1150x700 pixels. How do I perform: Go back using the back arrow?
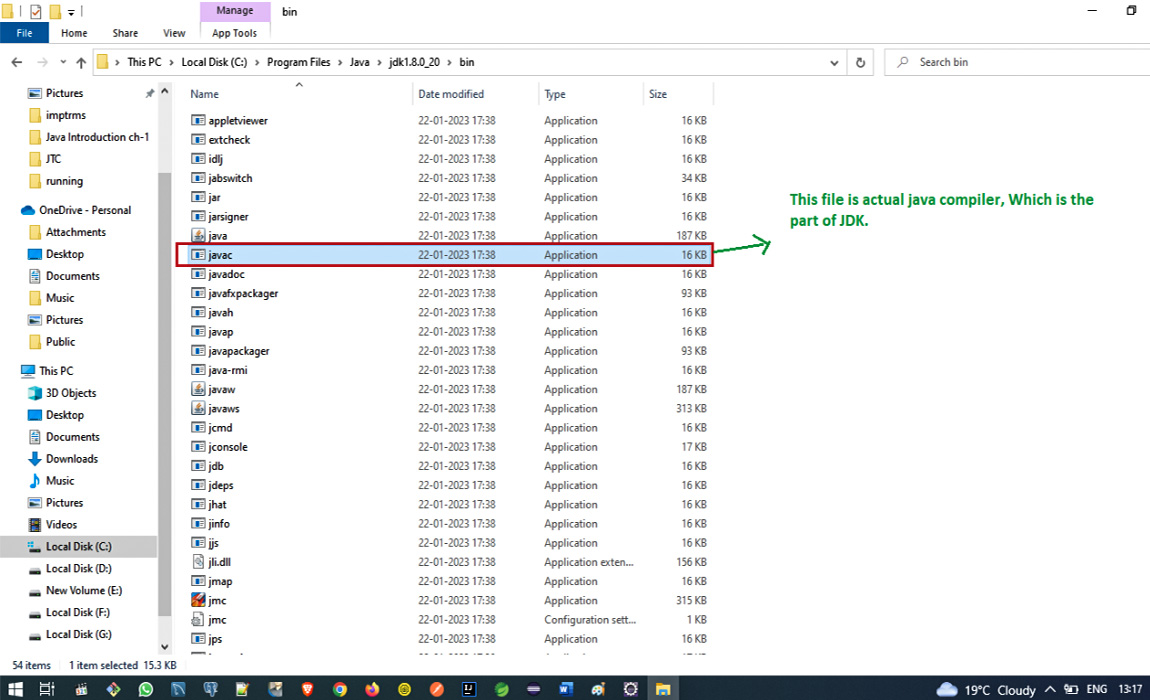[x=17, y=62]
